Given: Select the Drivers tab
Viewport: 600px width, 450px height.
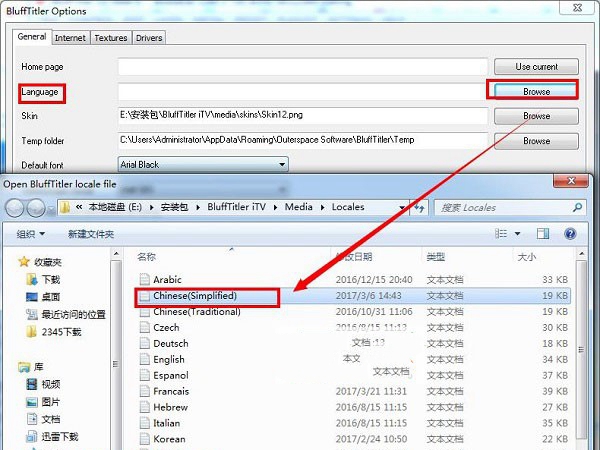Looking at the screenshot, I should [149, 38].
